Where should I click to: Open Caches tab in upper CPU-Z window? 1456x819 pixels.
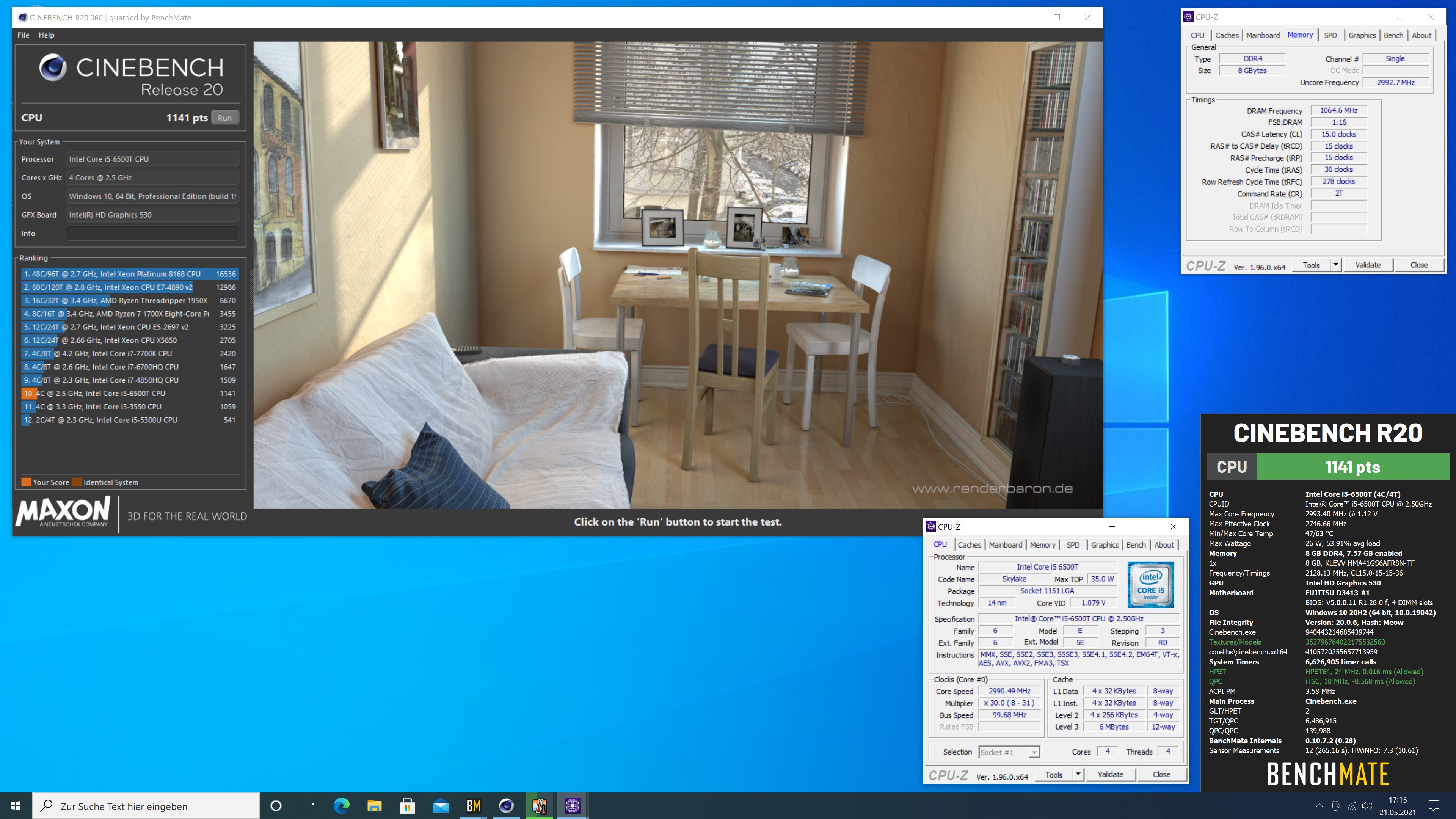pyautogui.click(x=1227, y=35)
